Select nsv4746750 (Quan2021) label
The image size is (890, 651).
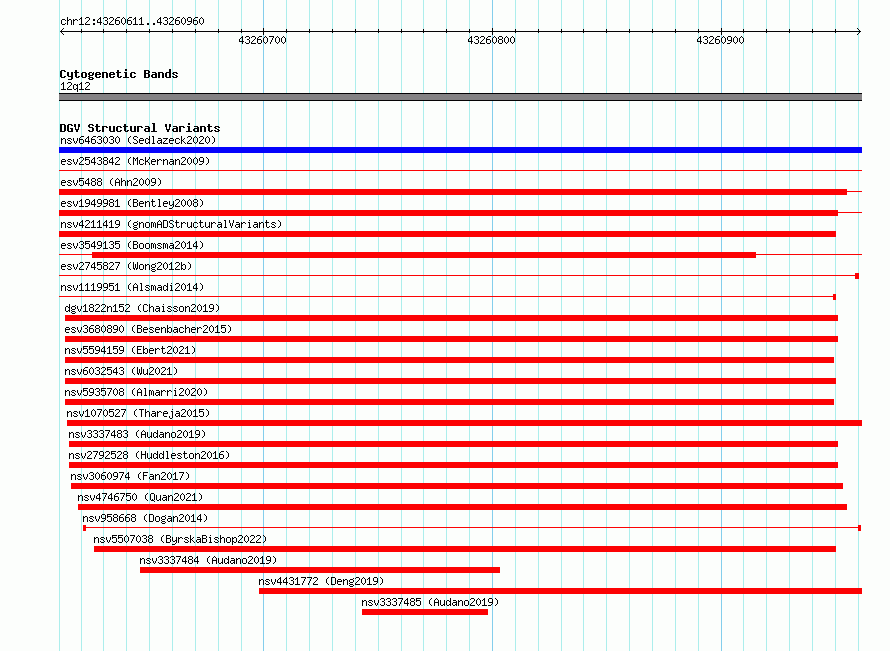(x=140, y=497)
